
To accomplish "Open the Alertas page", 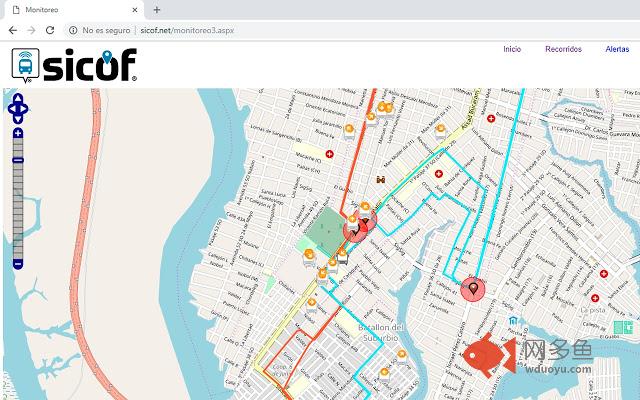I will tap(617, 49).
